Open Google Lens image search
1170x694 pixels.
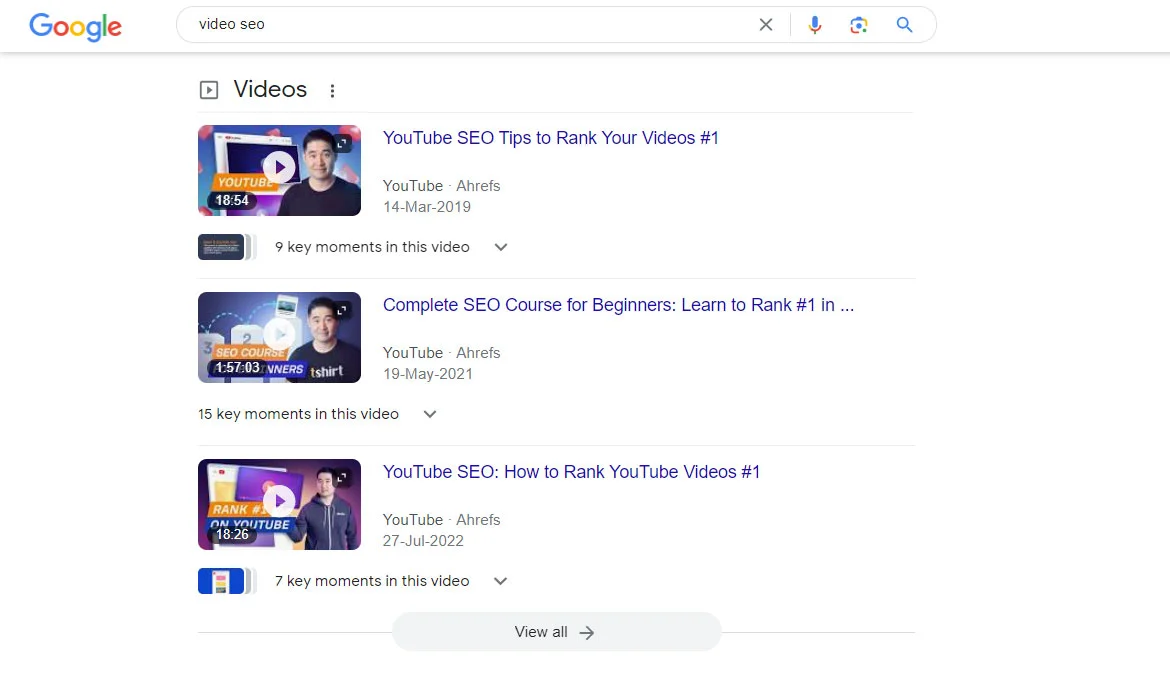point(858,25)
